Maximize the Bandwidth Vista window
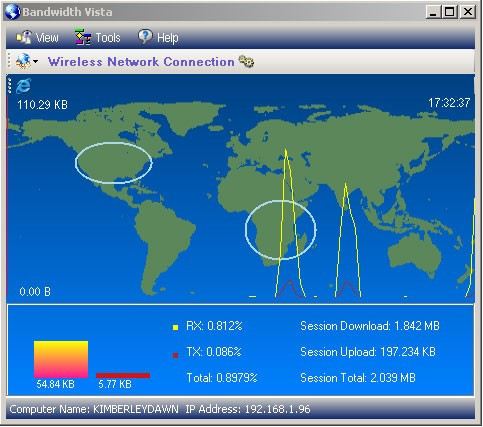Image resolution: width=483 pixels, height=427 pixels. coord(449,12)
